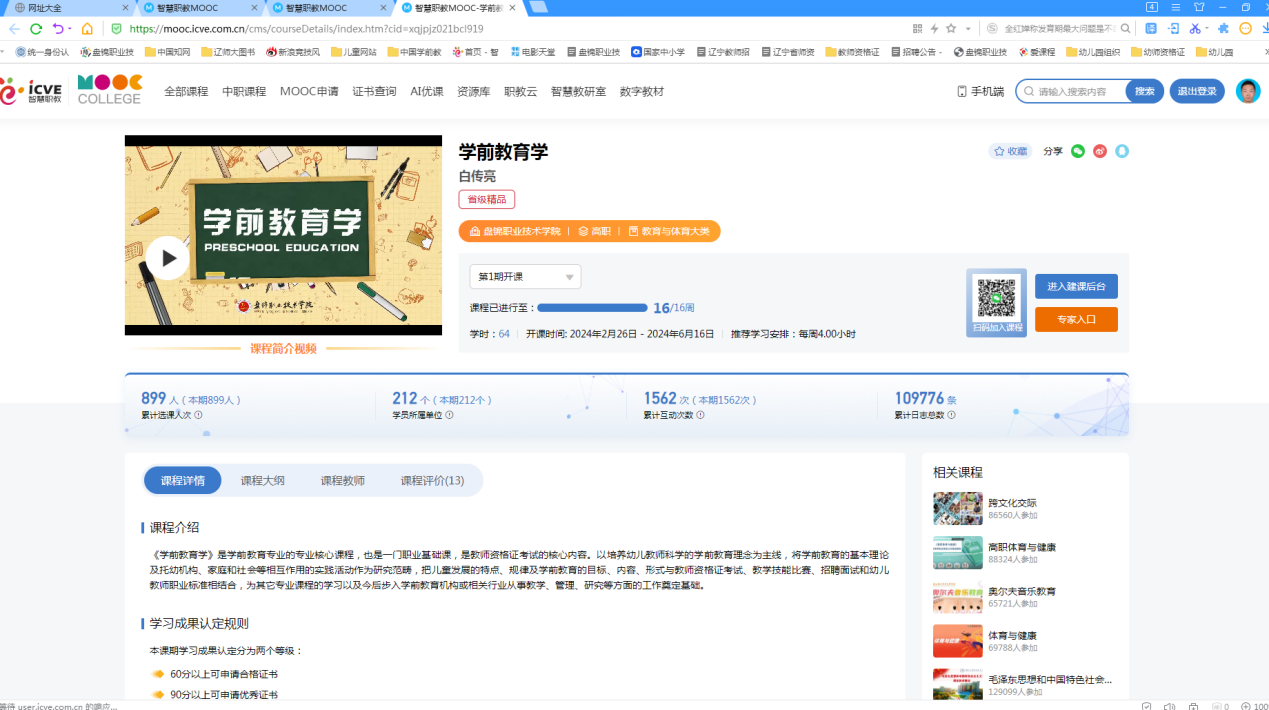Click the info icon beside 累计选课人次

coord(198,415)
